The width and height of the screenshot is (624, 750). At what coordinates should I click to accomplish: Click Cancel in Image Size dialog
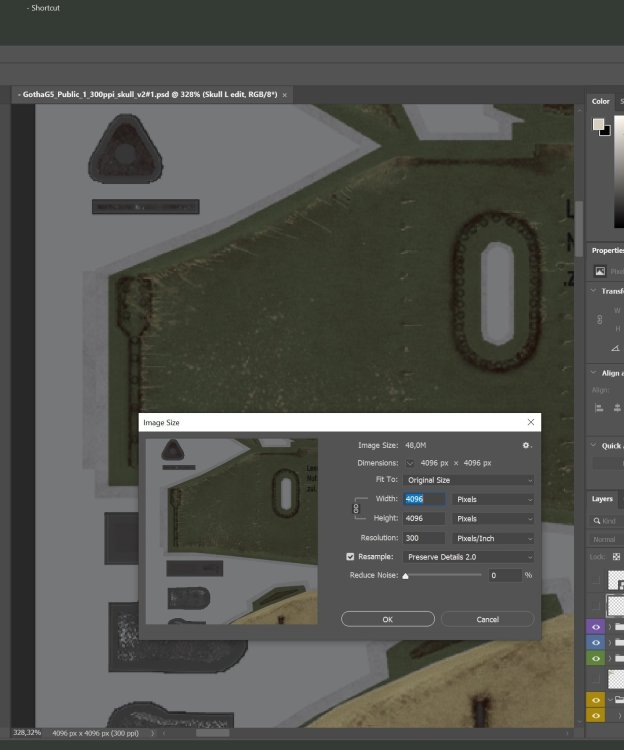(487, 619)
